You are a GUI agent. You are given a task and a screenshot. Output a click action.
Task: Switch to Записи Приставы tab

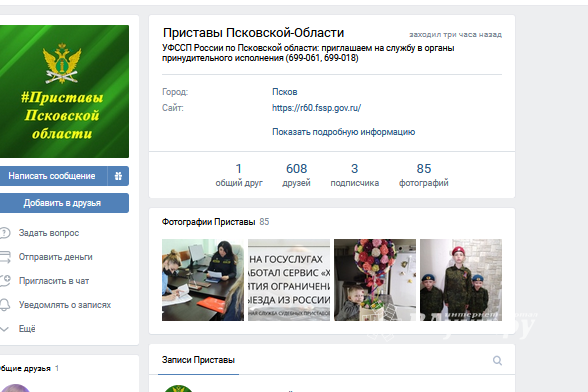pyautogui.click(x=198, y=360)
